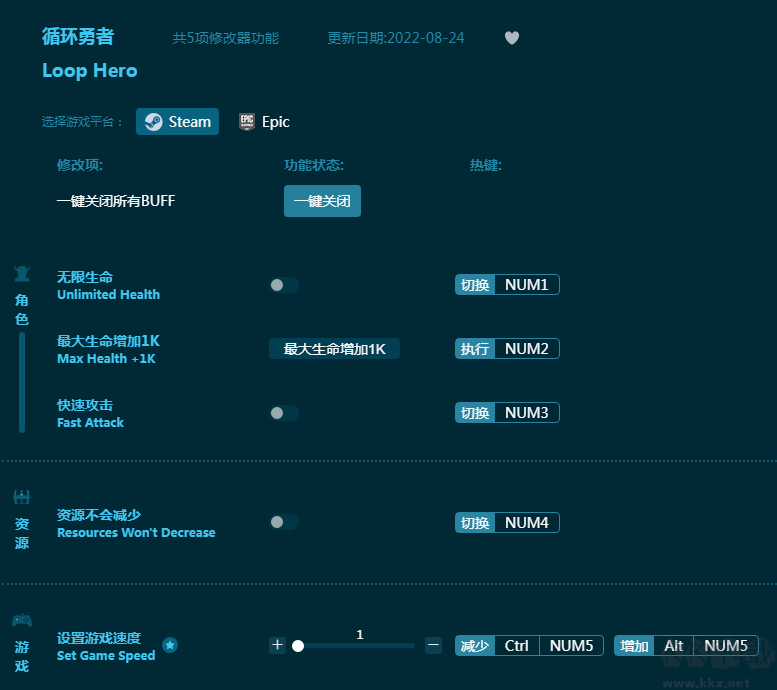Click the 共5项修改器功能 text
The width and height of the screenshot is (777, 690).
[x=225, y=38]
